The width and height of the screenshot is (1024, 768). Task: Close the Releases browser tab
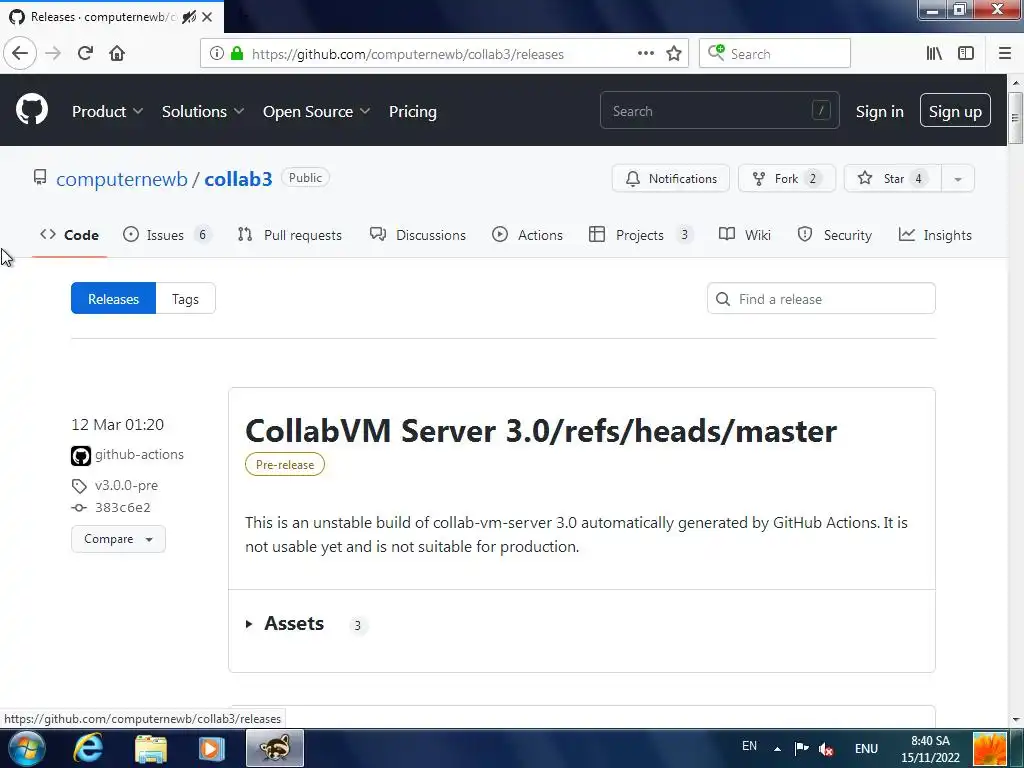click(207, 17)
